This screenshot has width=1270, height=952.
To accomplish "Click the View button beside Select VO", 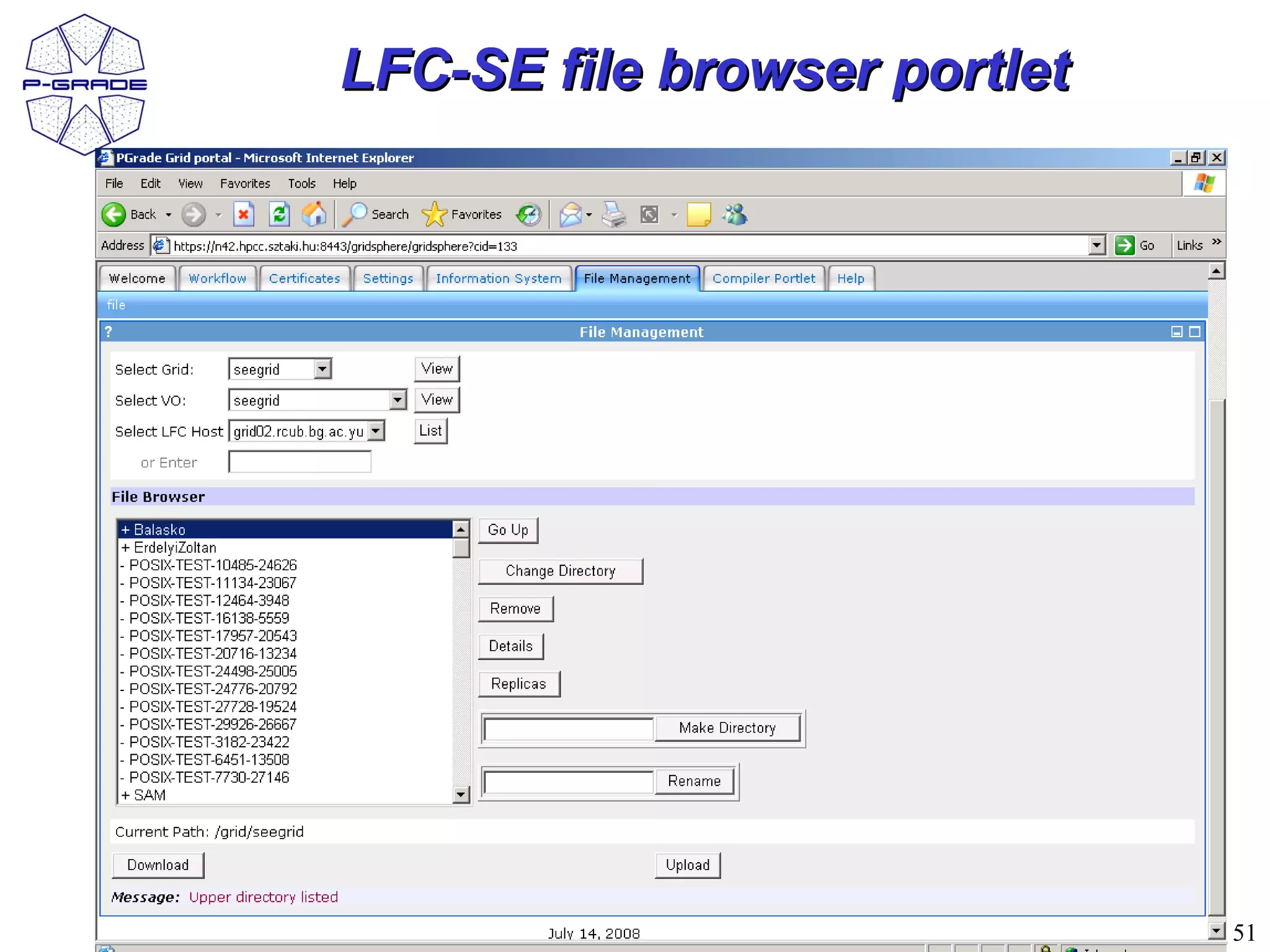I will (437, 400).
